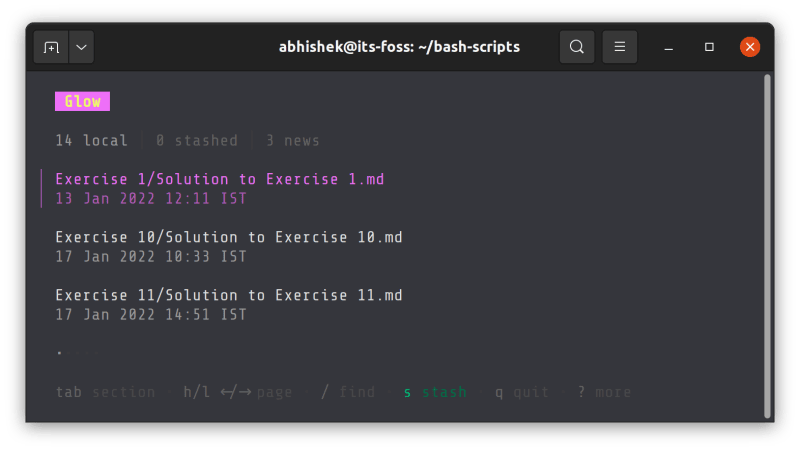Click the / find hint
The width and height of the screenshot is (800, 451).
[x=347, y=392]
